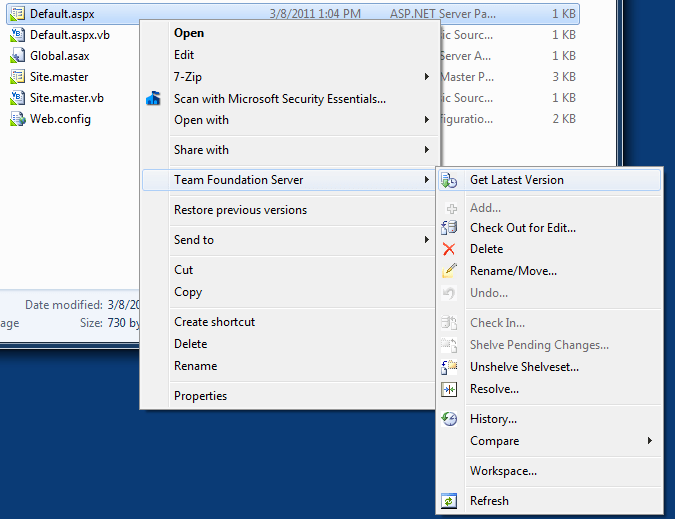Screen dimensions: 675x519
Task: Select Refresh in TFS submenu
Action: click(x=550, y=501)
